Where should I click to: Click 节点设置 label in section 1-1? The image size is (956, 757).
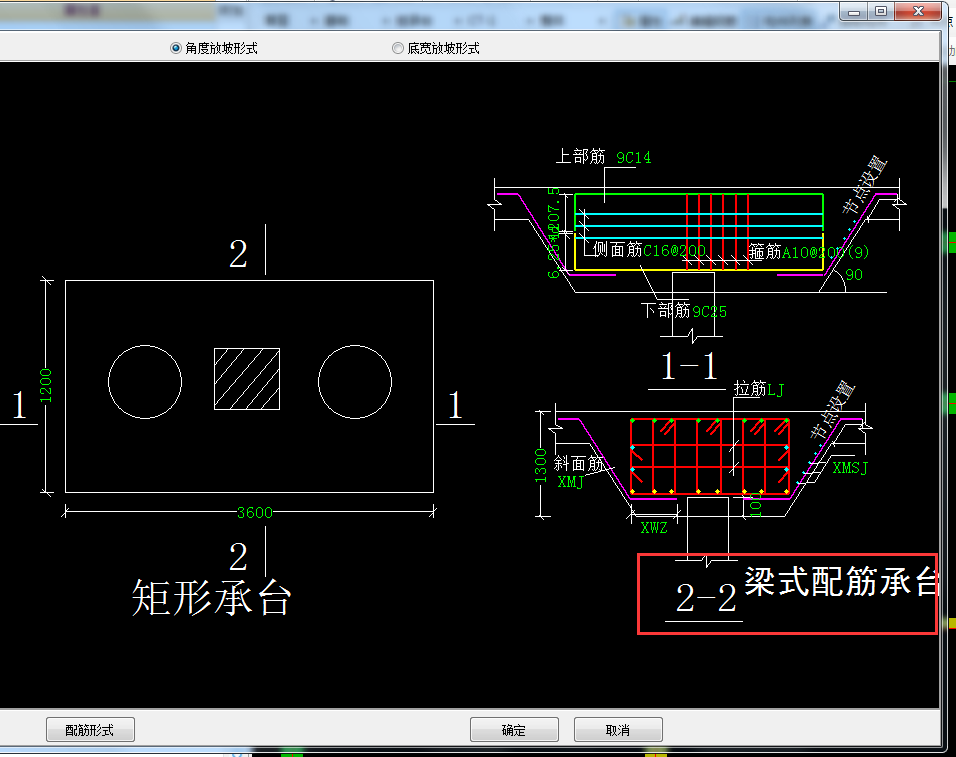tap(865, 185)
